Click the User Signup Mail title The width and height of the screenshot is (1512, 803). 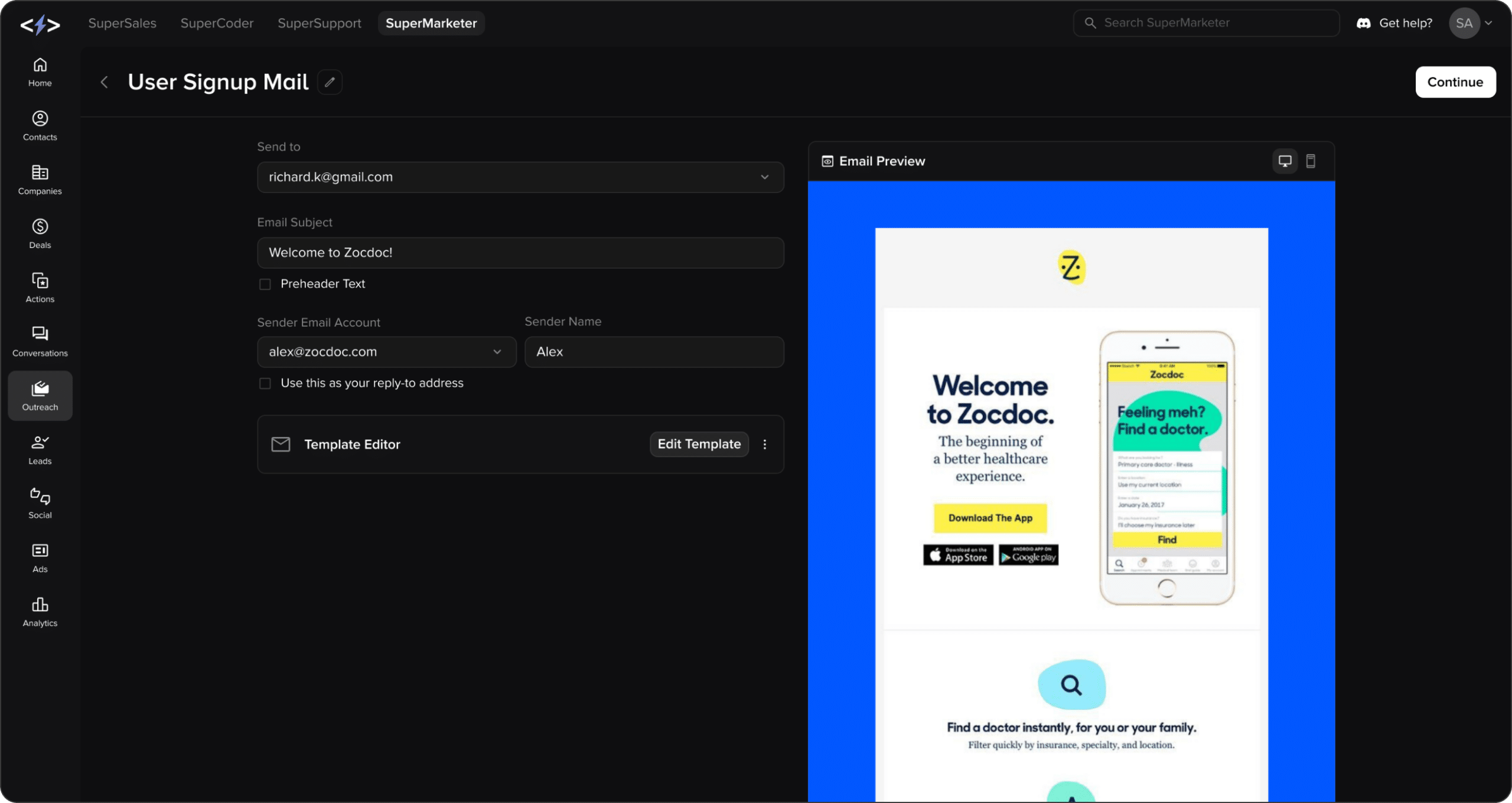pyautogui.click(x=218, y=82)
